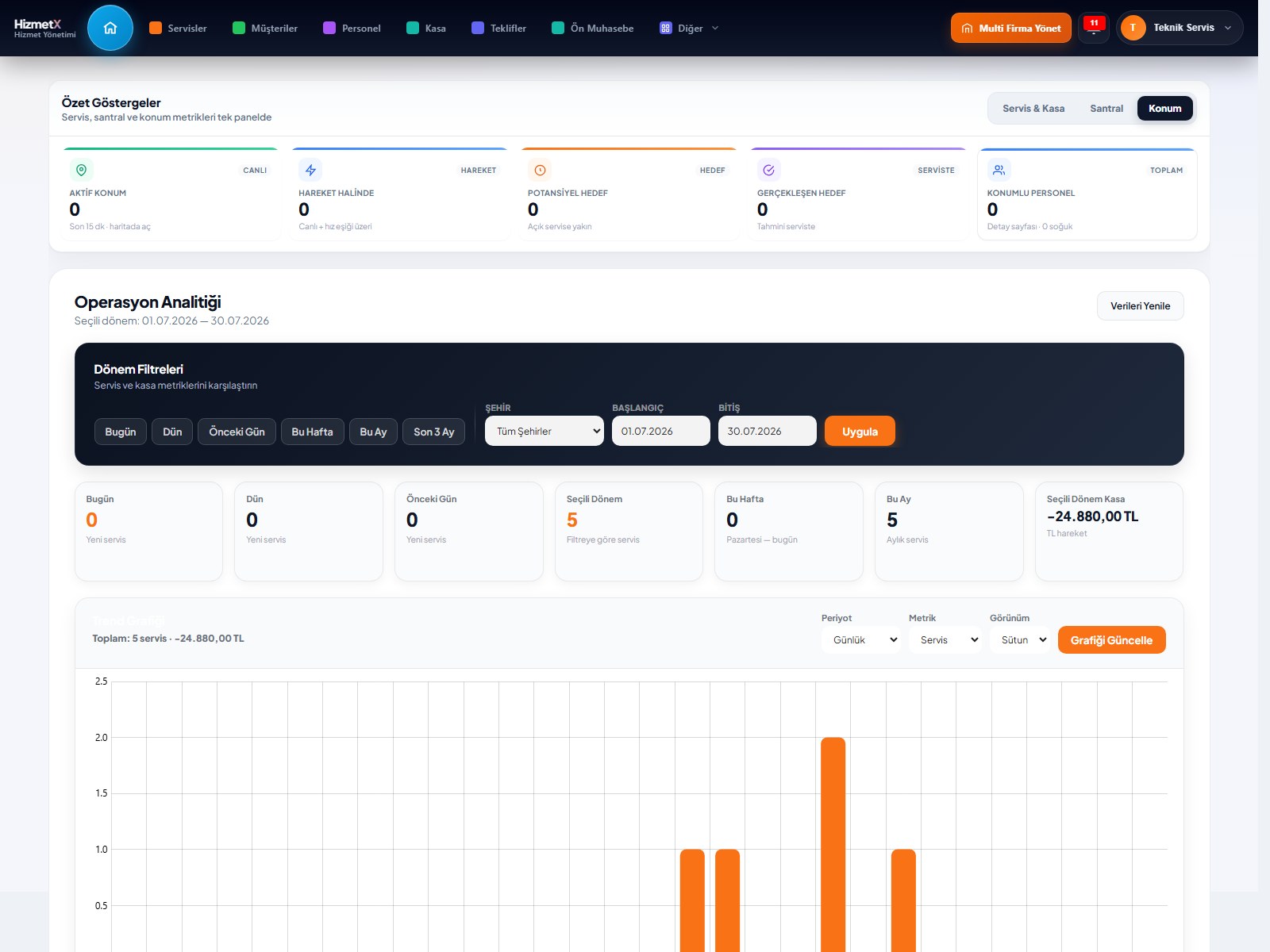Expand the Teknik Servis user menu
The image size is (1270, 952).
tap(1180, 28)
